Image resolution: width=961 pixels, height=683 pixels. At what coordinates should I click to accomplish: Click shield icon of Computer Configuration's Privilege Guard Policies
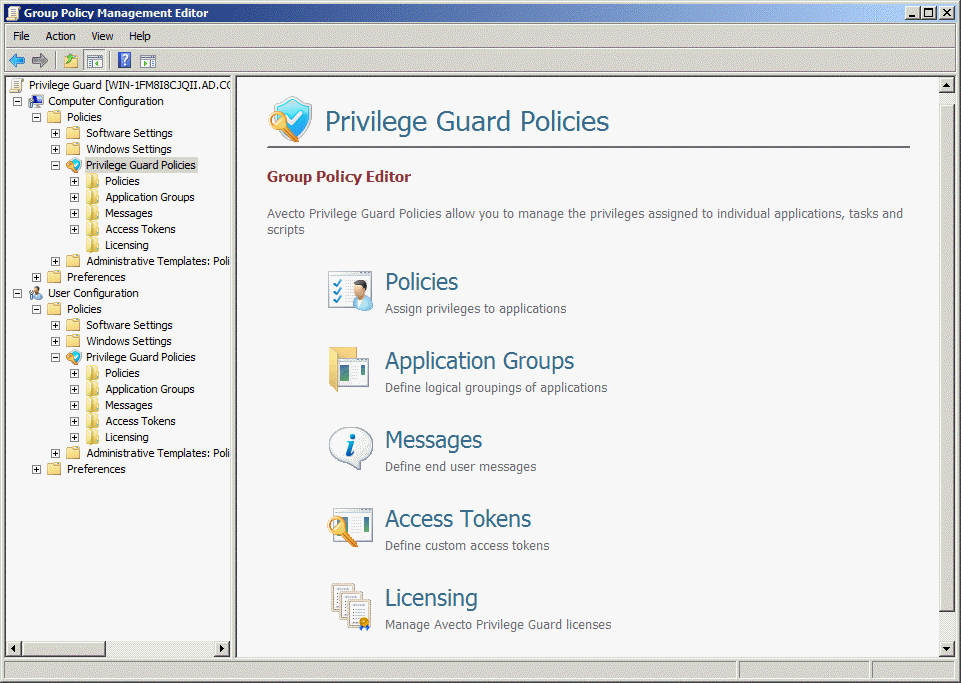point(74,165)
